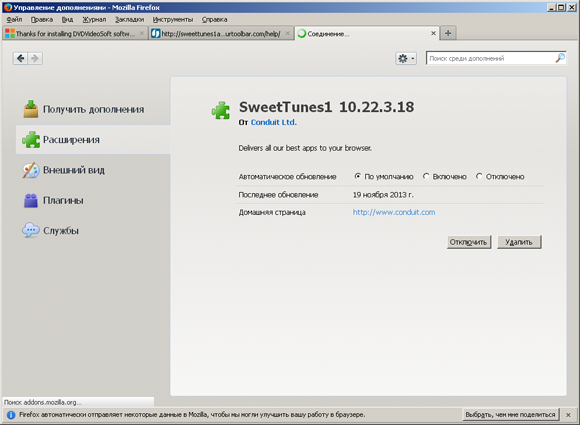
Task: Click the magnifier icon in add-on search
Action: point(560,58)
